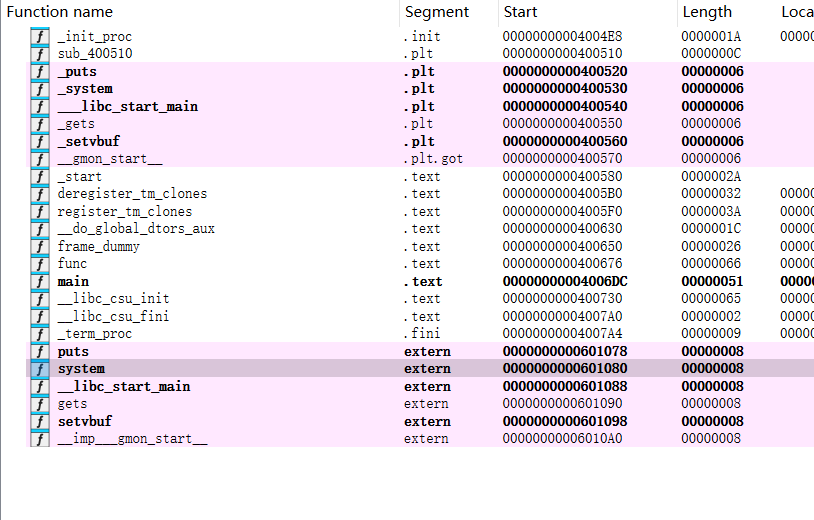Sort by the Function name column header

click(60, 12)
